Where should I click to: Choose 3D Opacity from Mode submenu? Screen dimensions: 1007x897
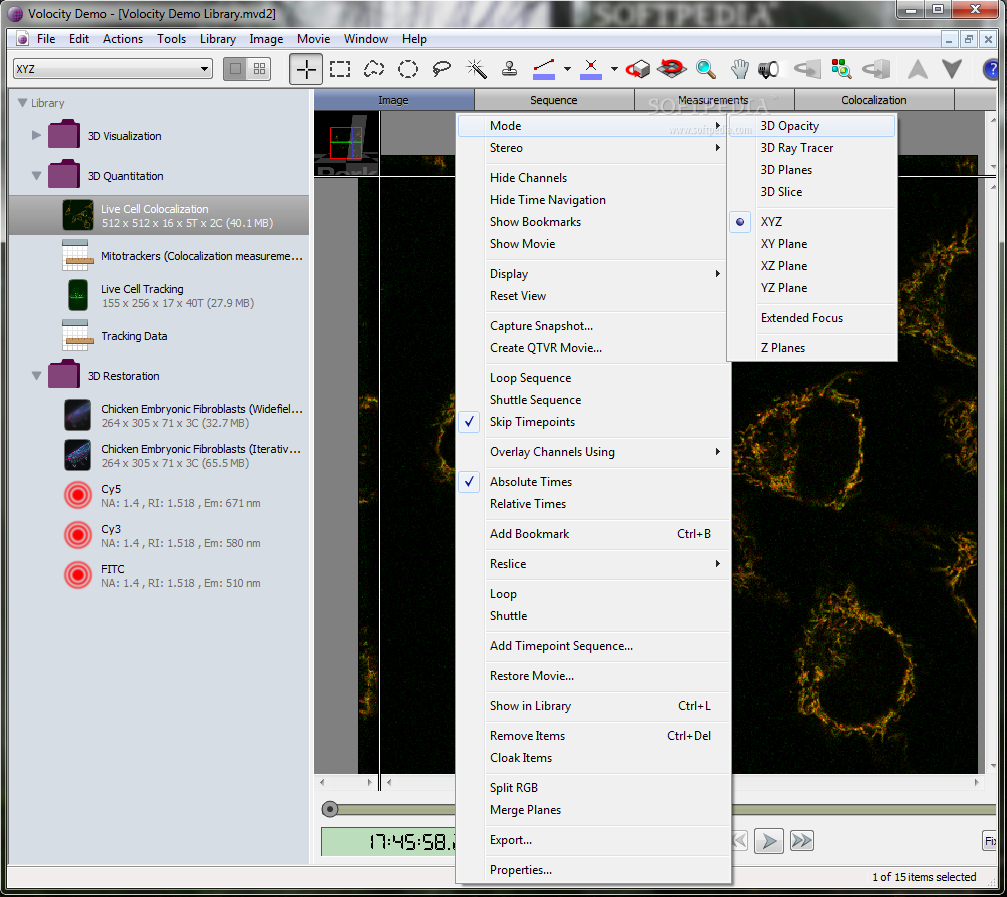(790, 126)
